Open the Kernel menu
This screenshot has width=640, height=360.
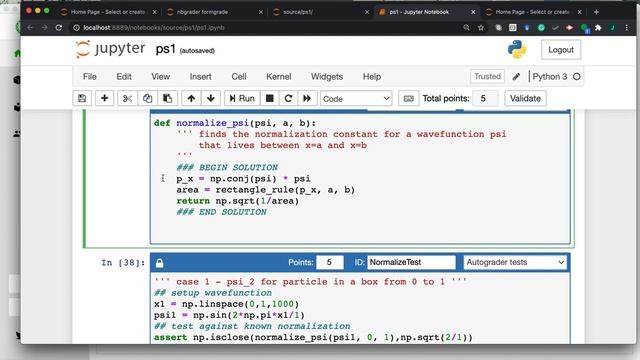point(278,76)
